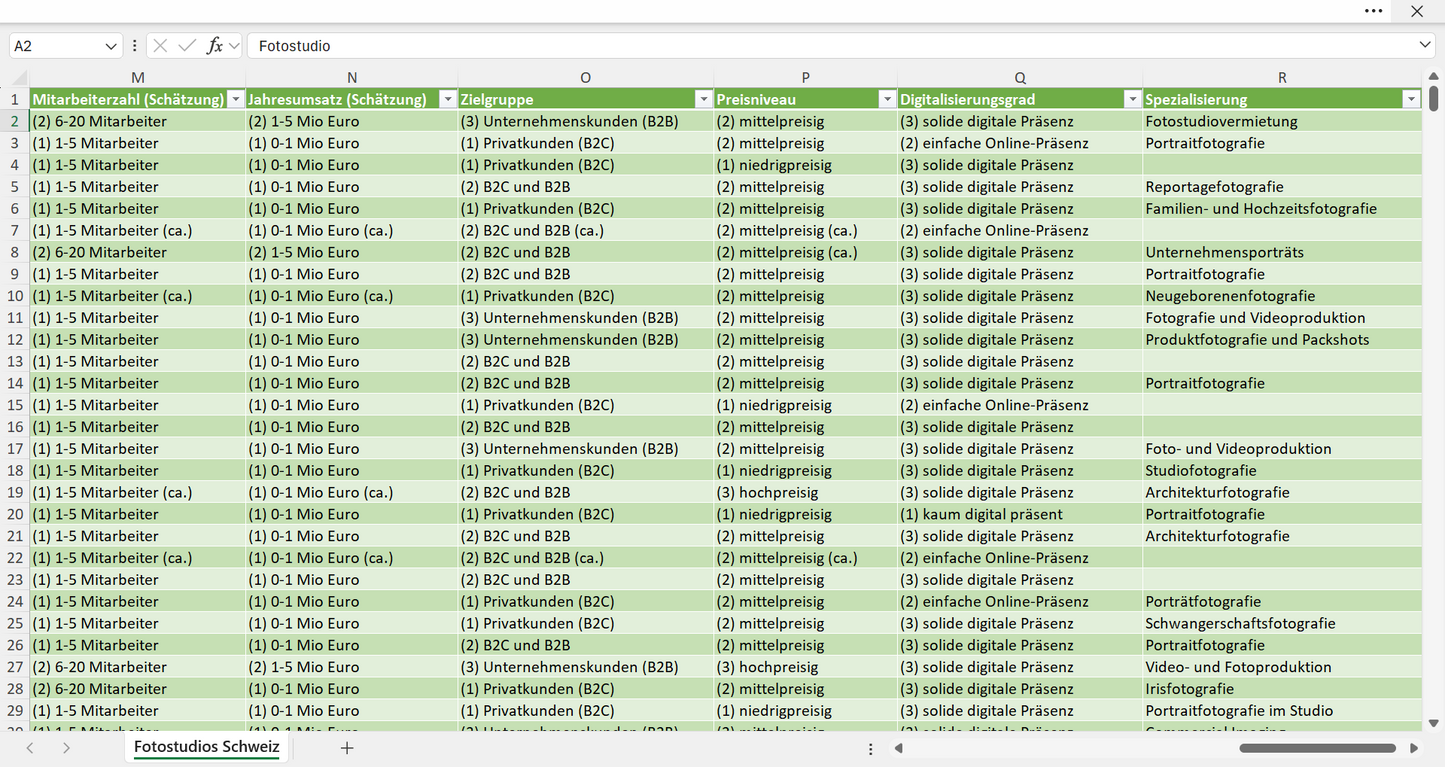
Task: Open filter dropdown for Mitarbeiterzahl (Schätzung)
Action: [x=236, y=99]
